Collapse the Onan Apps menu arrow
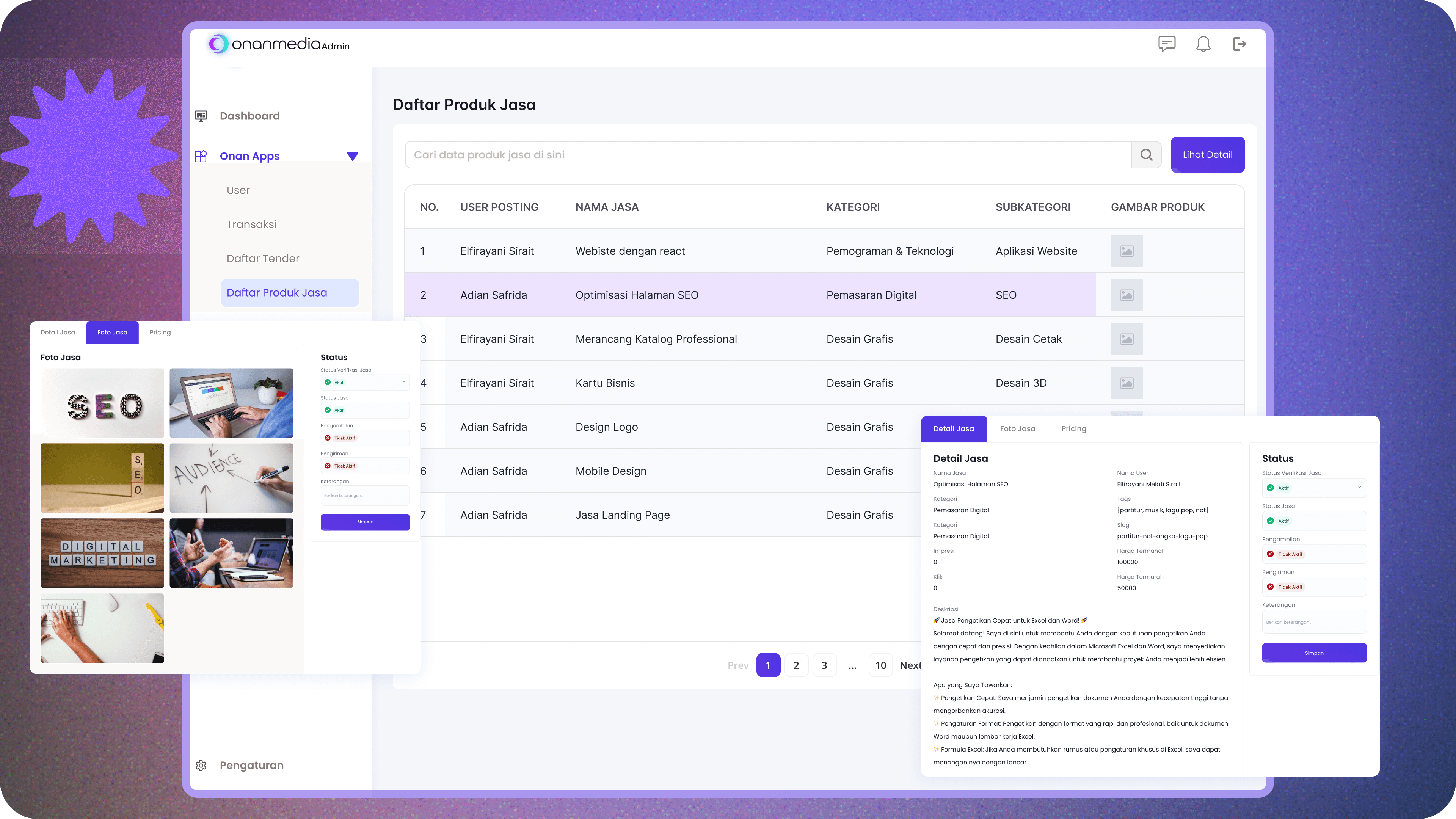The width and height of the screenshot is (1456, 819). [352, 157]
